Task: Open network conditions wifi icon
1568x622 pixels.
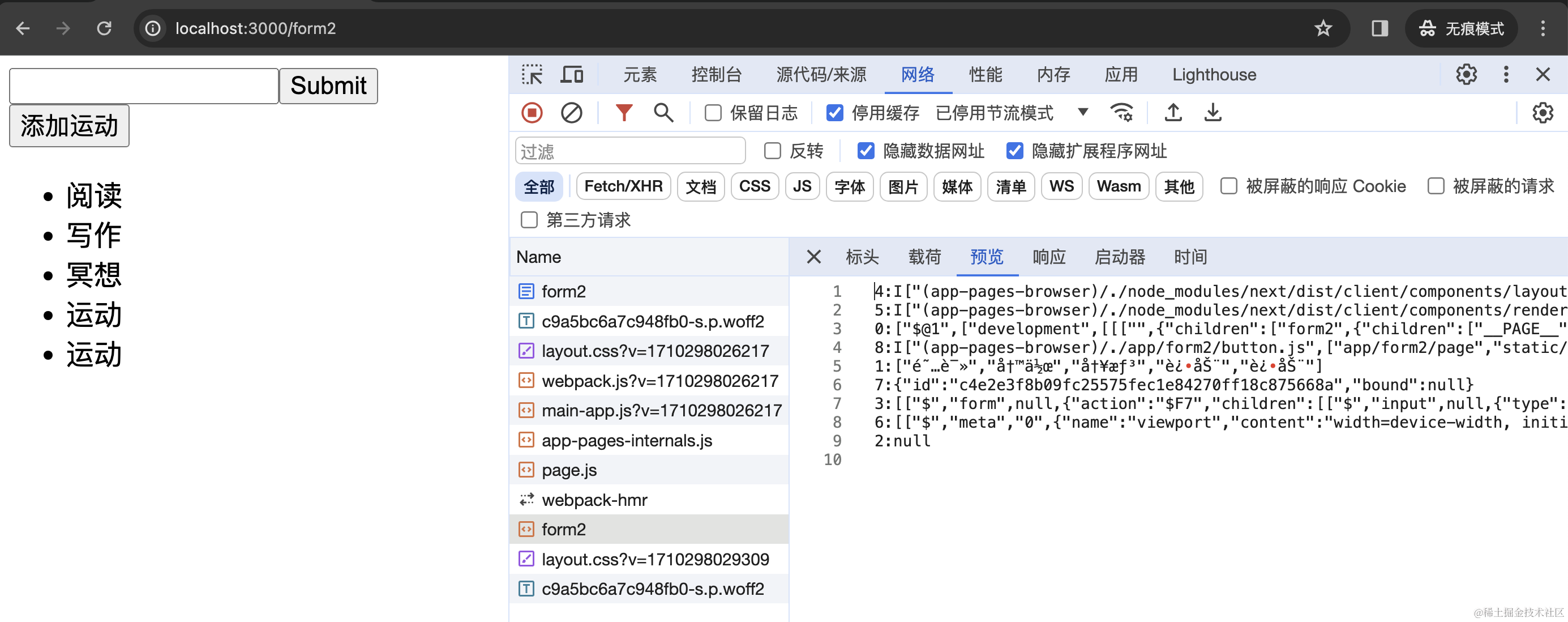Action: click(1121, 113)
